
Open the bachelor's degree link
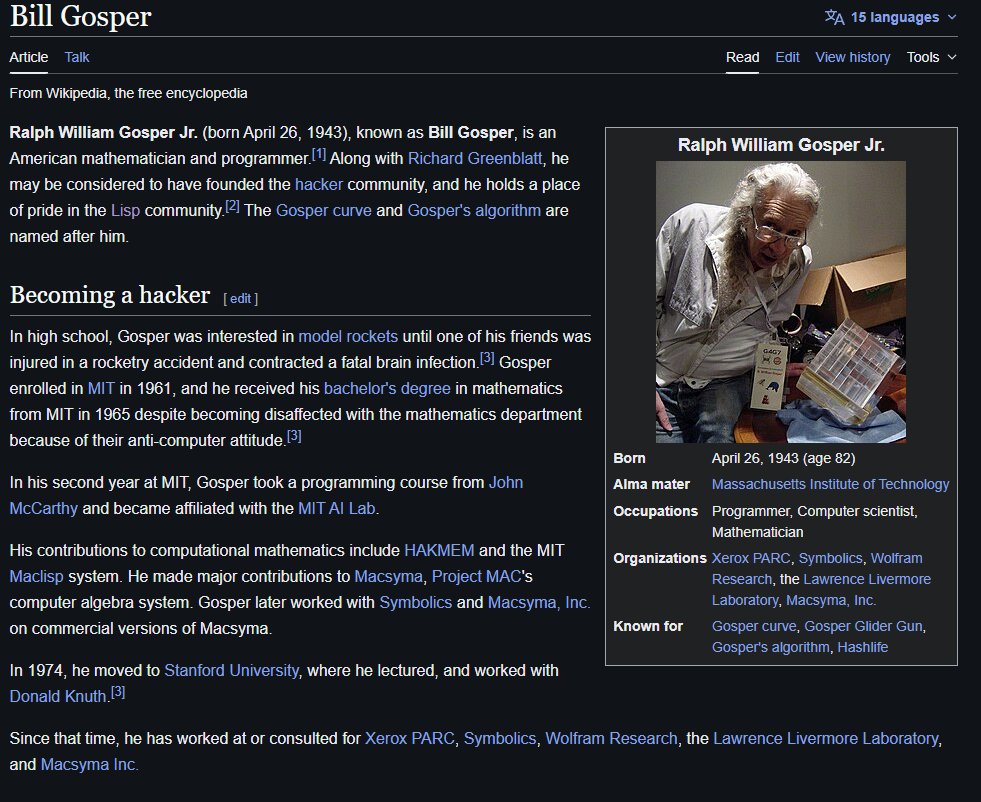387,388
